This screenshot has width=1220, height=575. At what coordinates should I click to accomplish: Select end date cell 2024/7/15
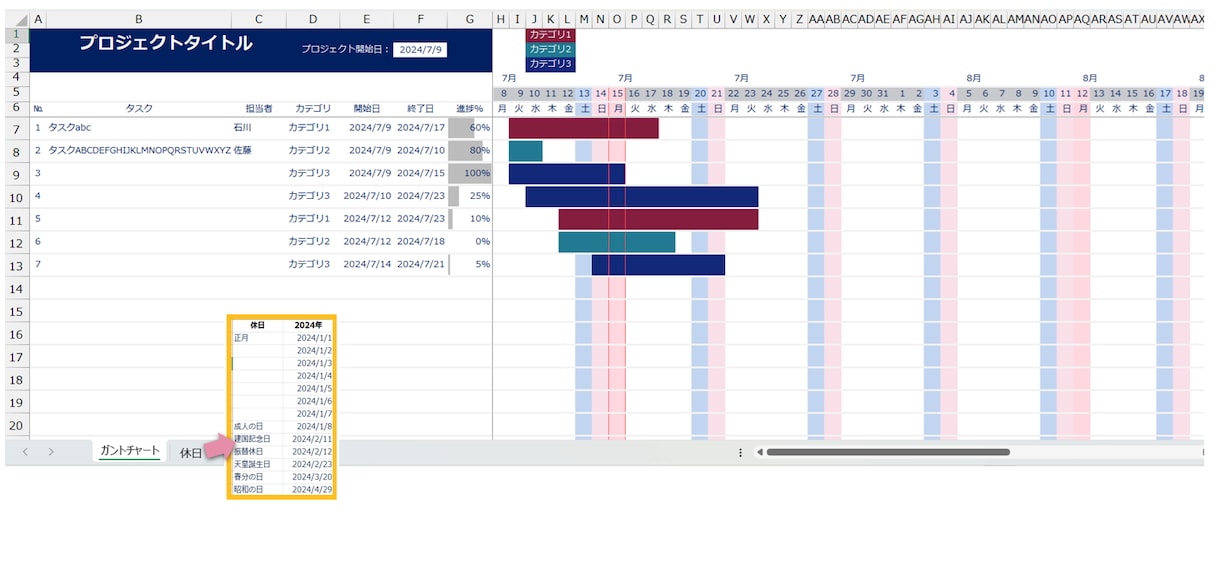[x=421, y=173]
